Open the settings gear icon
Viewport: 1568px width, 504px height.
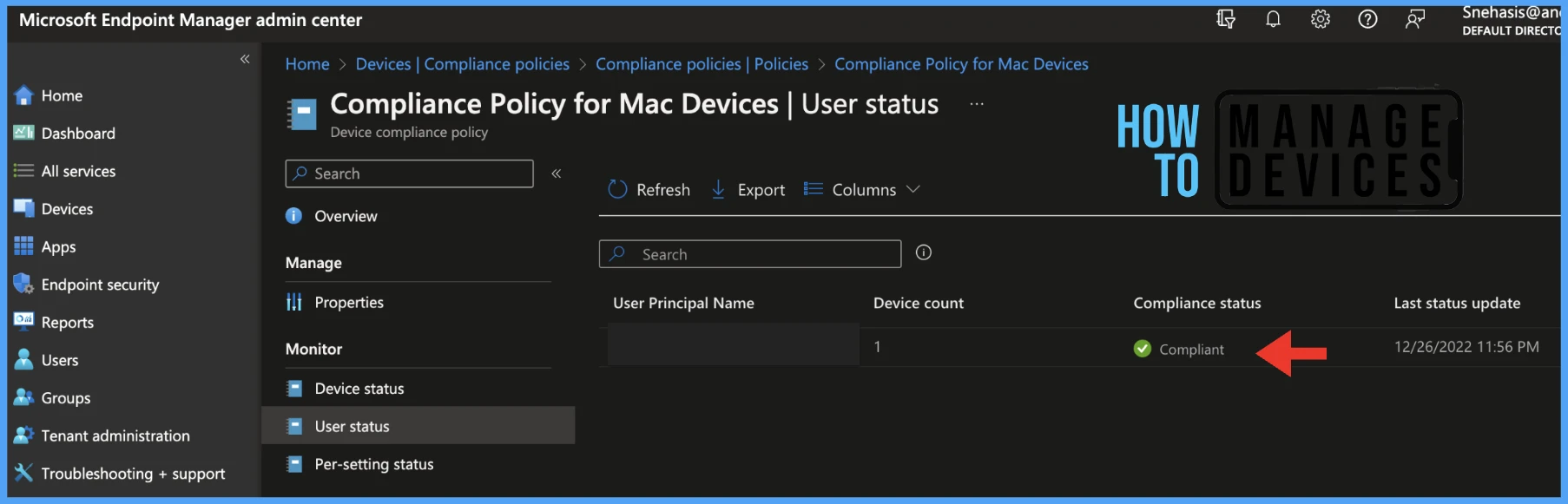point(1321,19)
